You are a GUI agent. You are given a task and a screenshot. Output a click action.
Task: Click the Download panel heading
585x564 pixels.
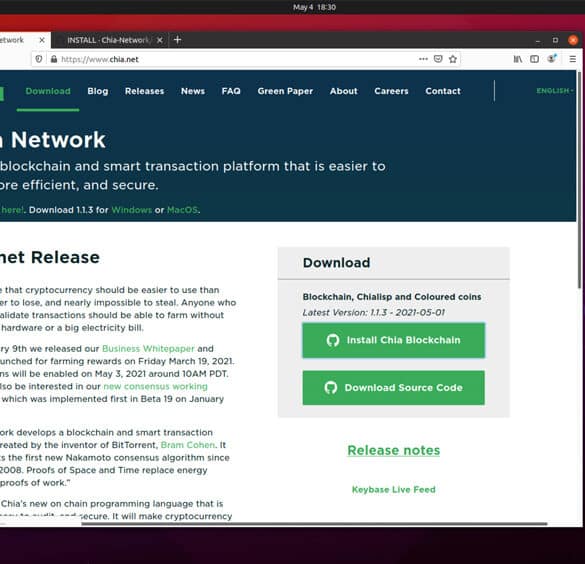(337, 263)
